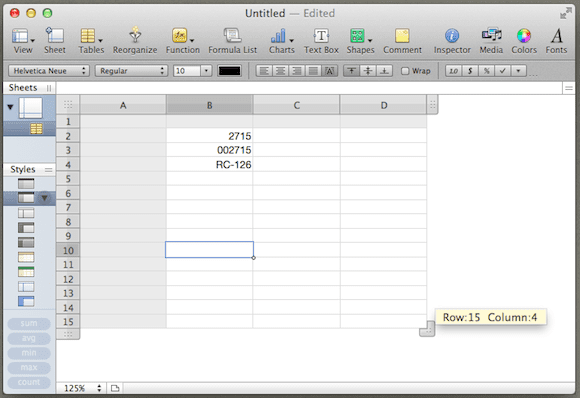Image resolution: width=580 pixels, height=398 pixels.
Task: Add a Comment to the cell
Action: 402,36
